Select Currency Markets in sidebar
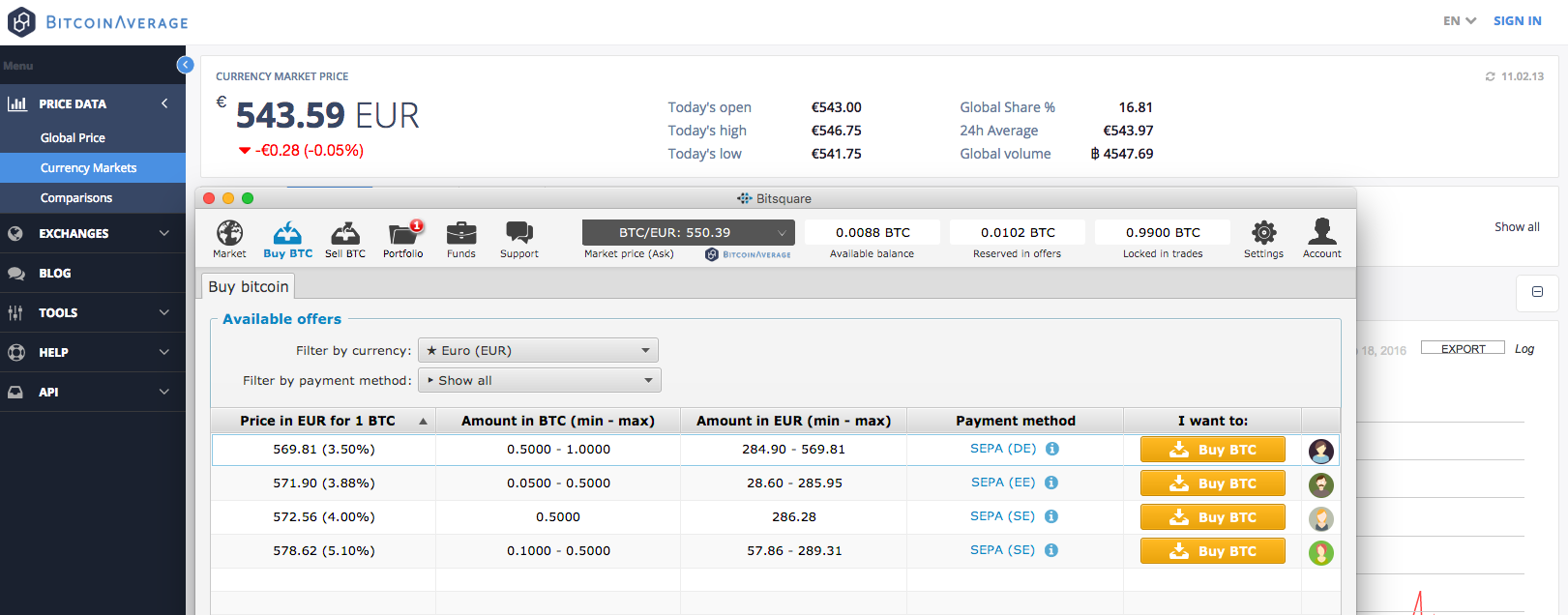 click(93, 167)
